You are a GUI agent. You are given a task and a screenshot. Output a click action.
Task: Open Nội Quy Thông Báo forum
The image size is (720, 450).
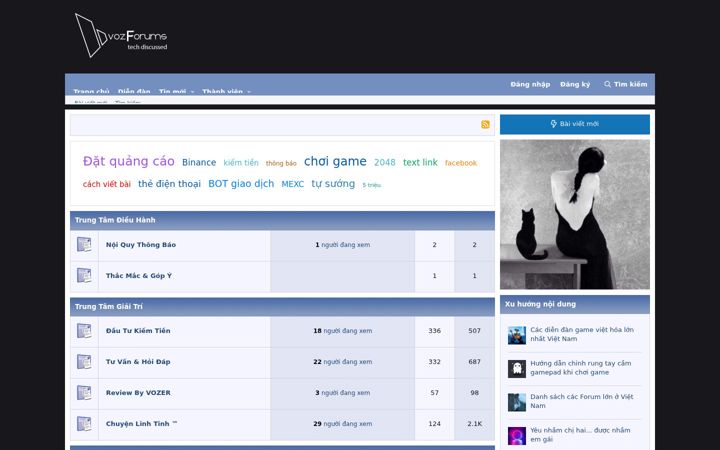pos(141,245)
